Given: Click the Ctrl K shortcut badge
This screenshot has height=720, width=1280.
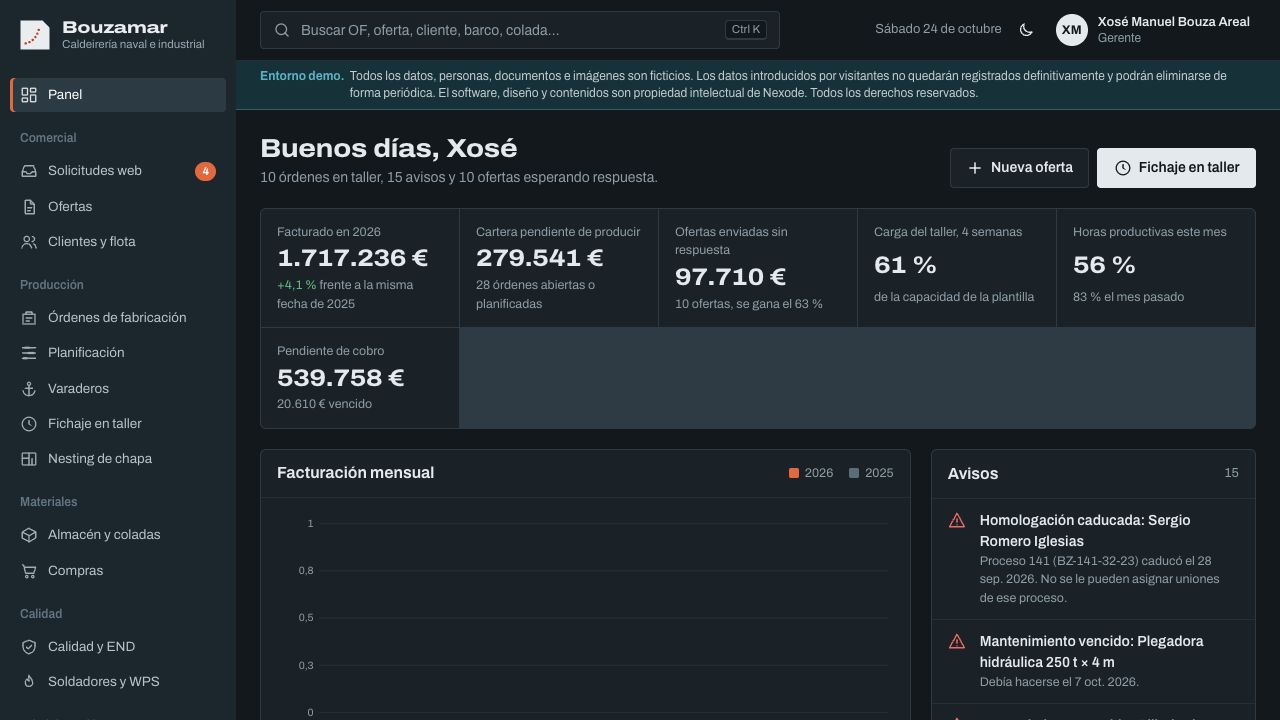Looking at the screenshot, I should pyautogui.click(x=746, y=30).
